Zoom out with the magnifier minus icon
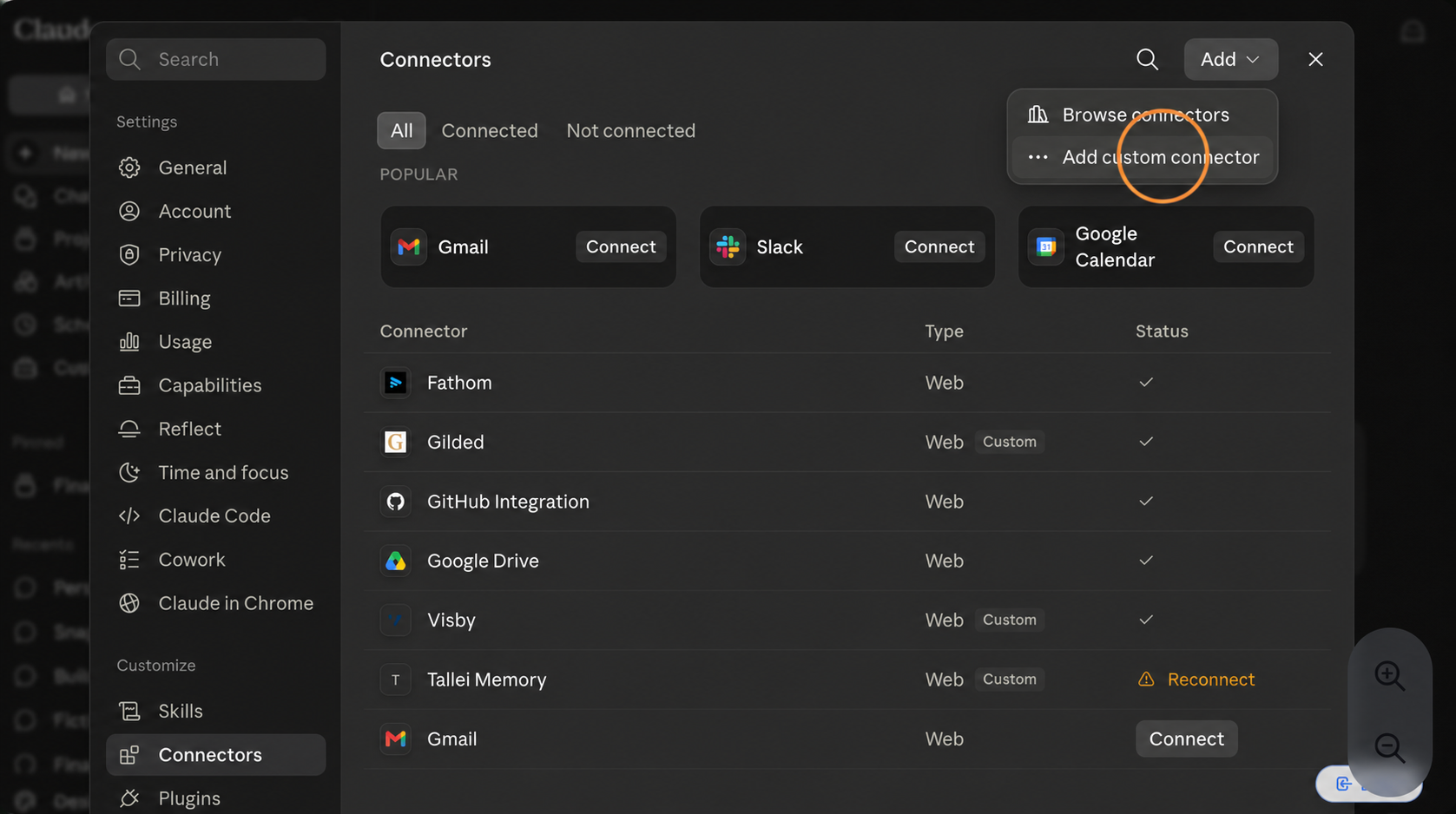The image size is (1456, 814). [x=1389, y=747]
